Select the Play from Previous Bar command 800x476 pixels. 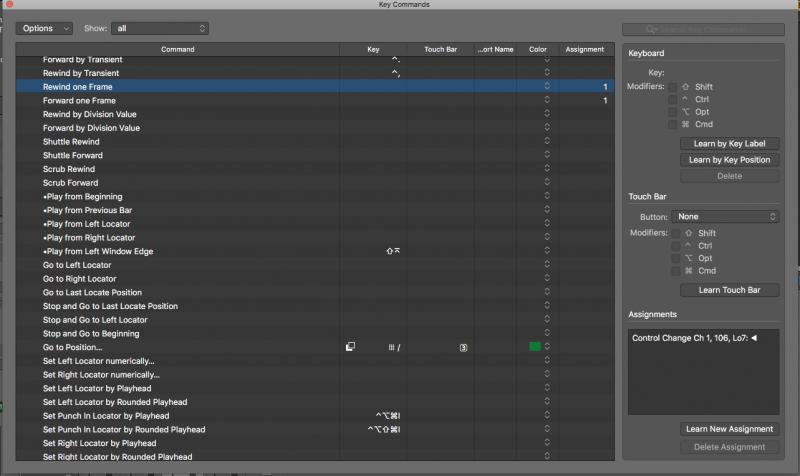click(x=315, y=210)
